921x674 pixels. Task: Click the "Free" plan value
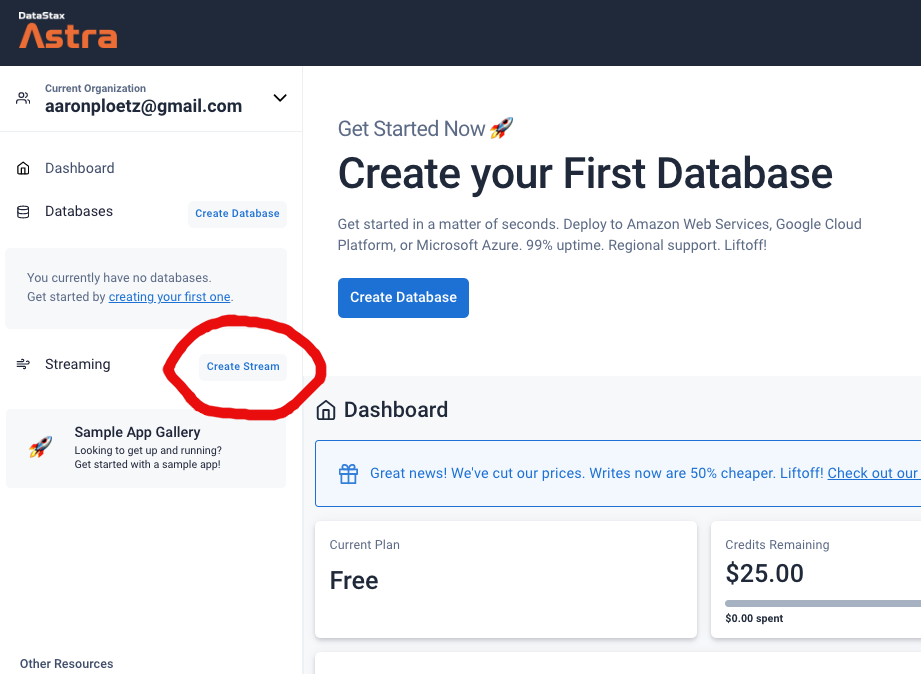354,581
